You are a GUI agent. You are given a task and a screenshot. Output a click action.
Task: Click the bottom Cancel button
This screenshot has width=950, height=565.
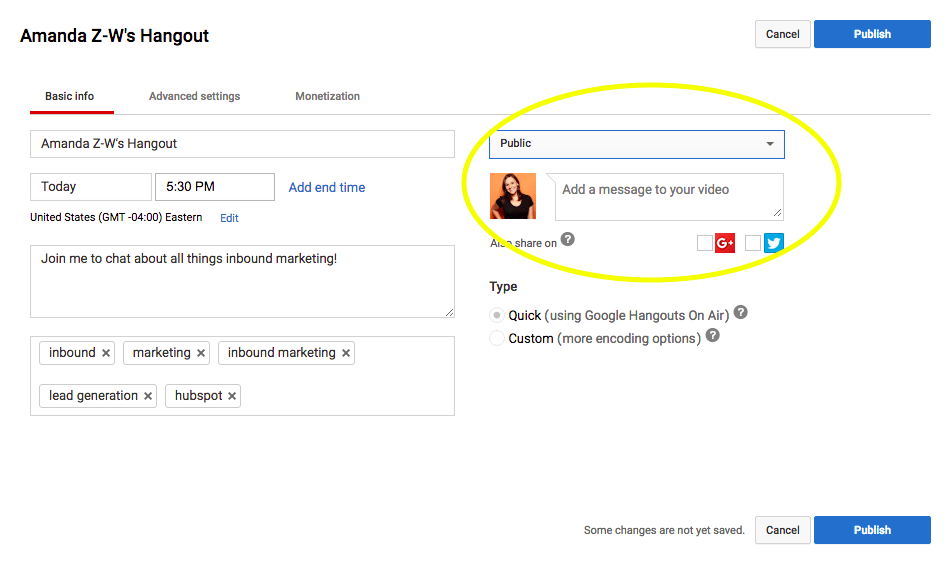coord(783,530)
